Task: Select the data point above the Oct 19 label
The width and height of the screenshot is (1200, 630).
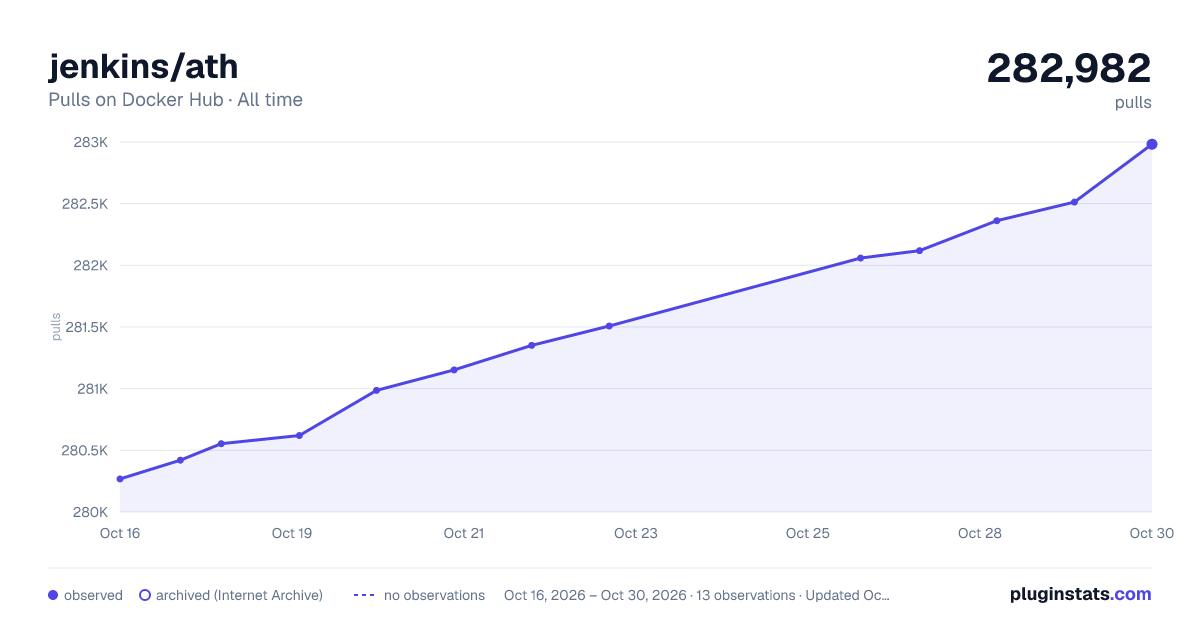Action: [x=299, y=435]
